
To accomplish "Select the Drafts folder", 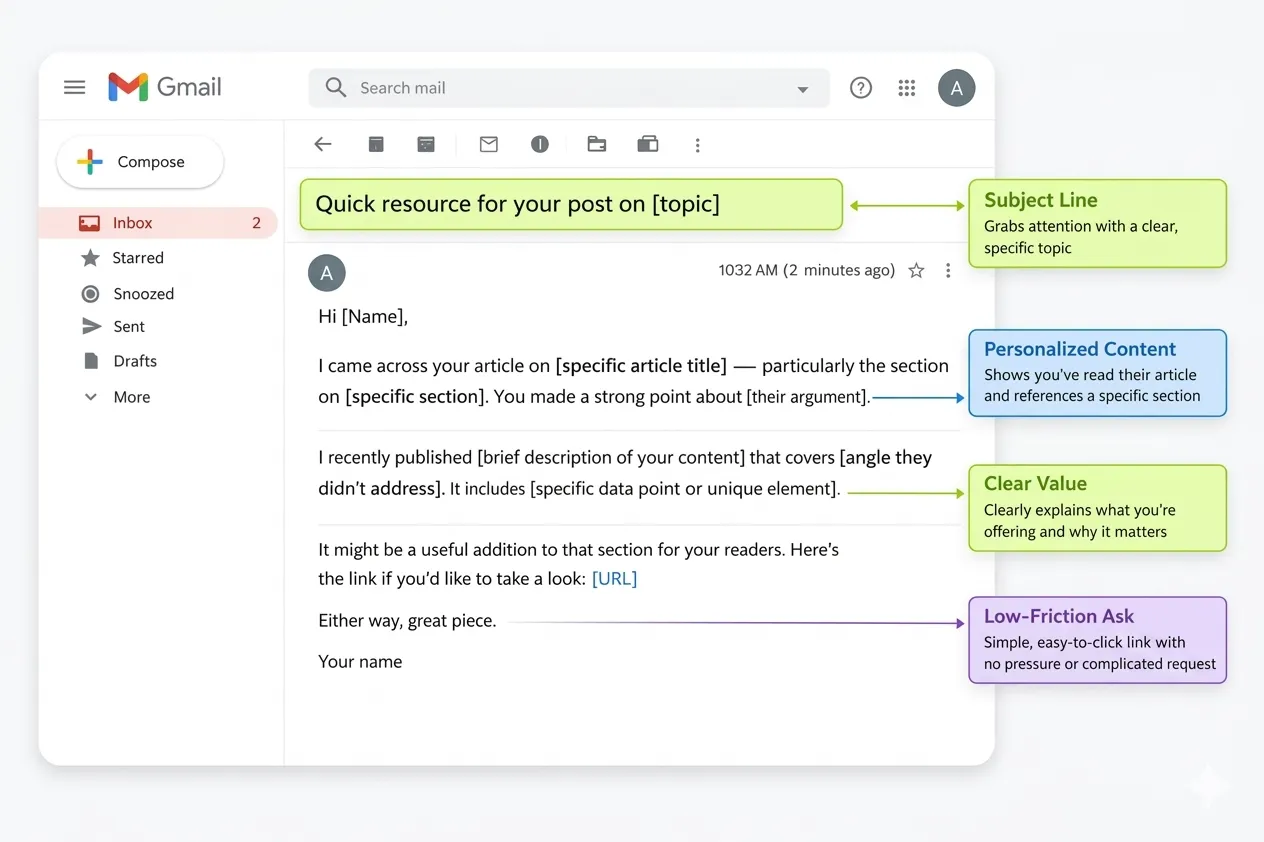I will pyautogui.click(x=136, y=361).
